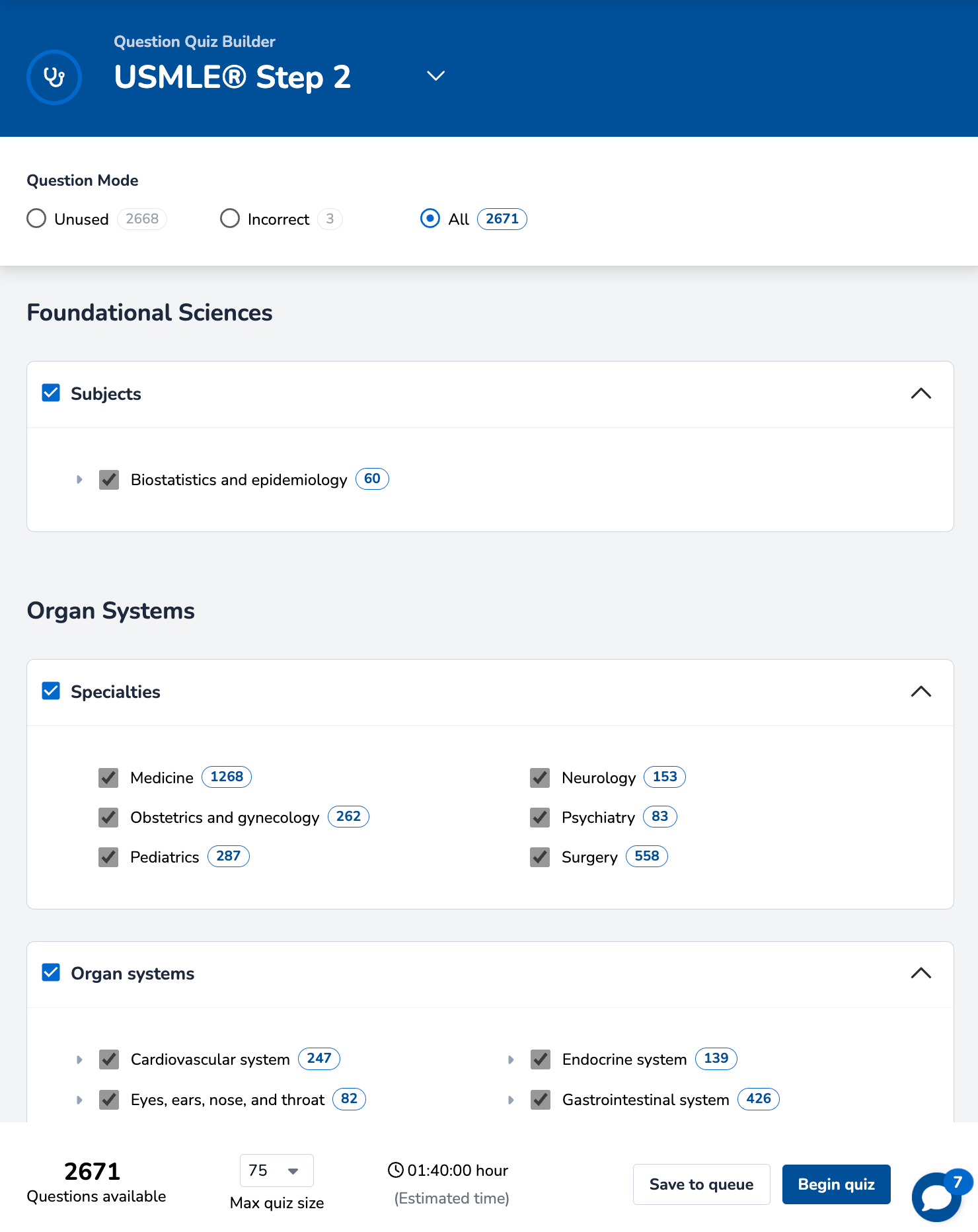
Task: Expand Gastrointestinal system subtopics arrow
Action: pyautogui.click(x=511, y=1100)
